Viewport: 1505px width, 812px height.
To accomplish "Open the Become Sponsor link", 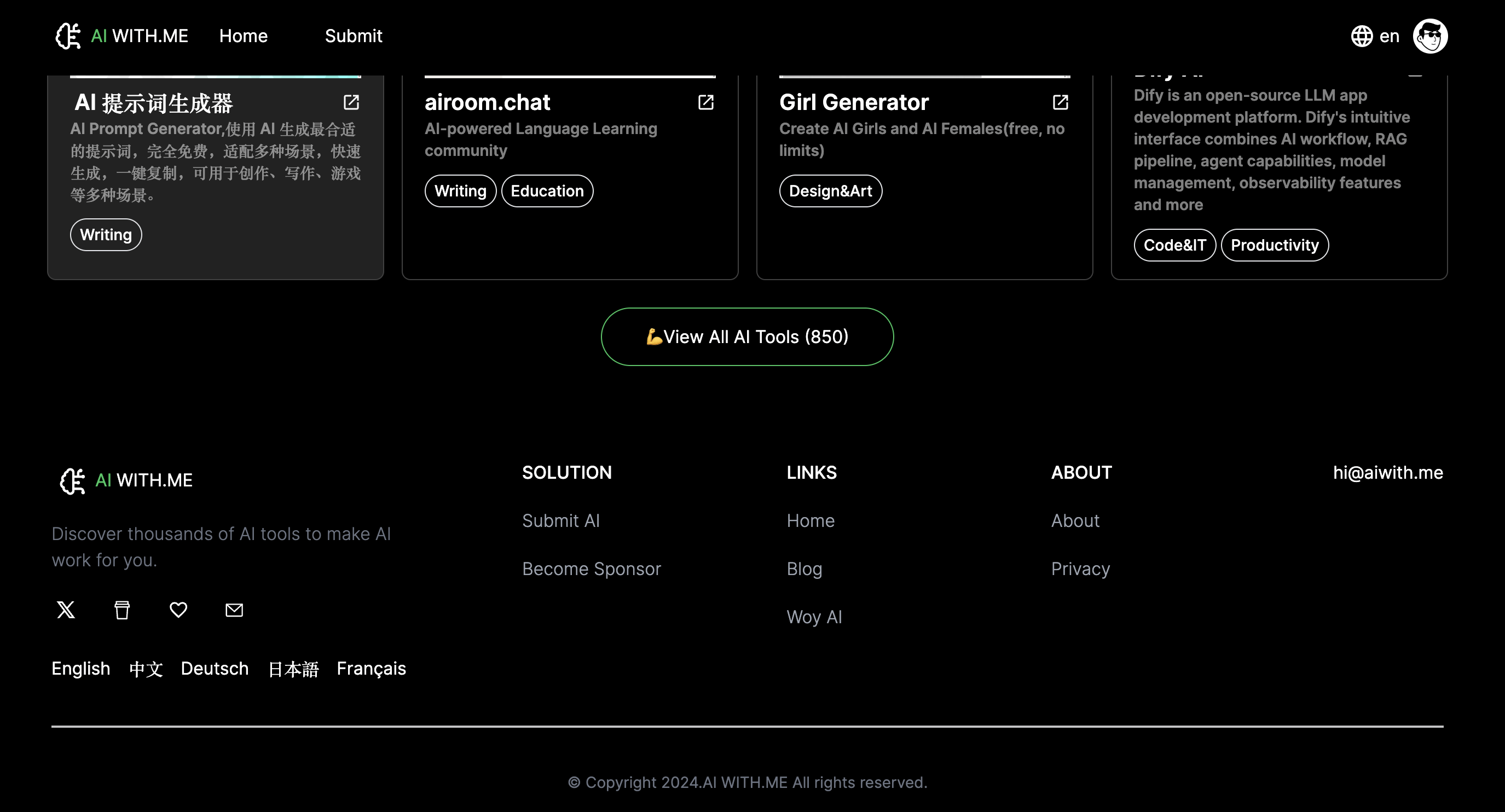I will (x=591, y=569).
